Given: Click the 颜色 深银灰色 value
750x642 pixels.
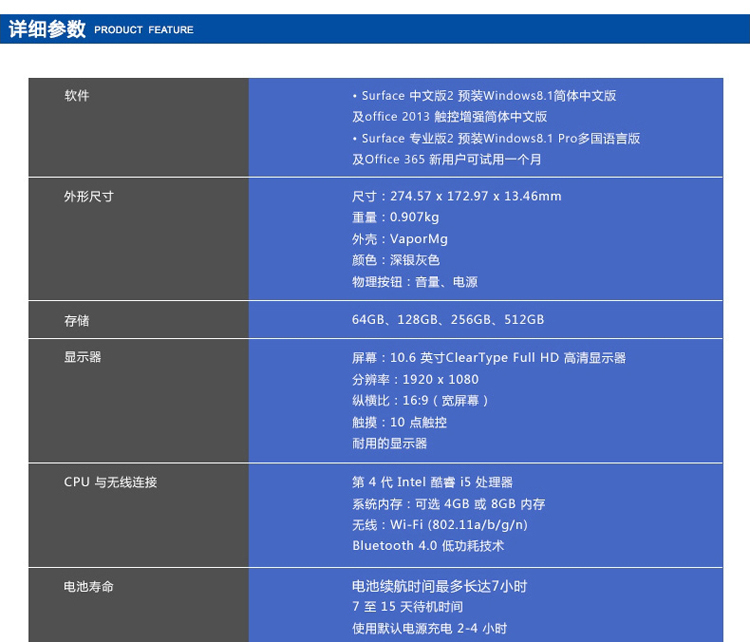Looking at the screenshot, I should pos(396,260).
